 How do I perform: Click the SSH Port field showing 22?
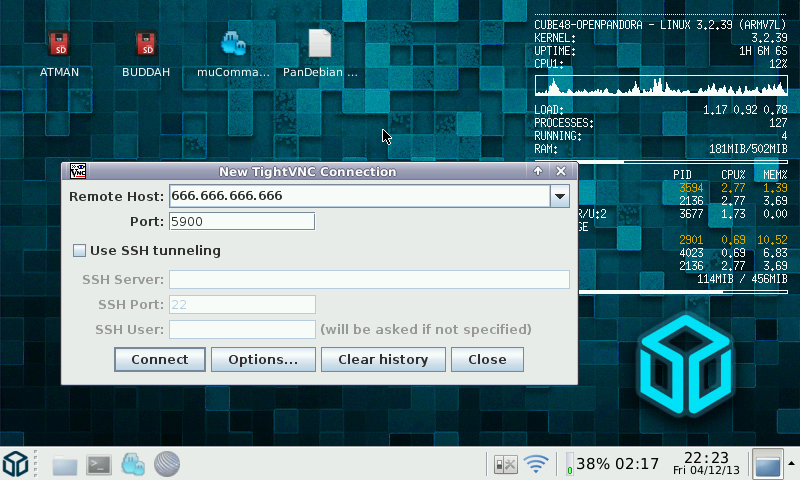pos(242,305)
